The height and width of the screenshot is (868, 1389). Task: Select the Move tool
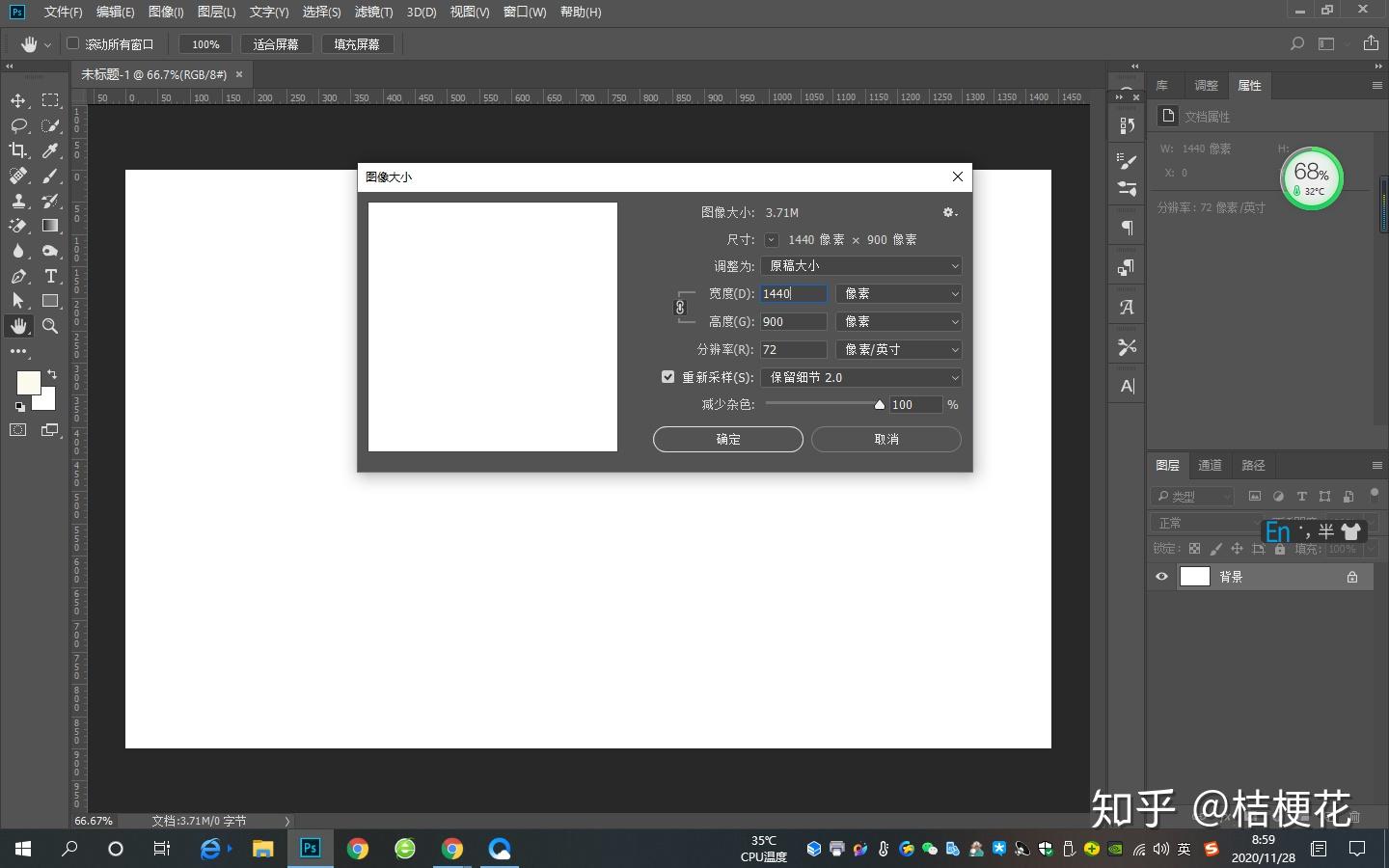18,100
